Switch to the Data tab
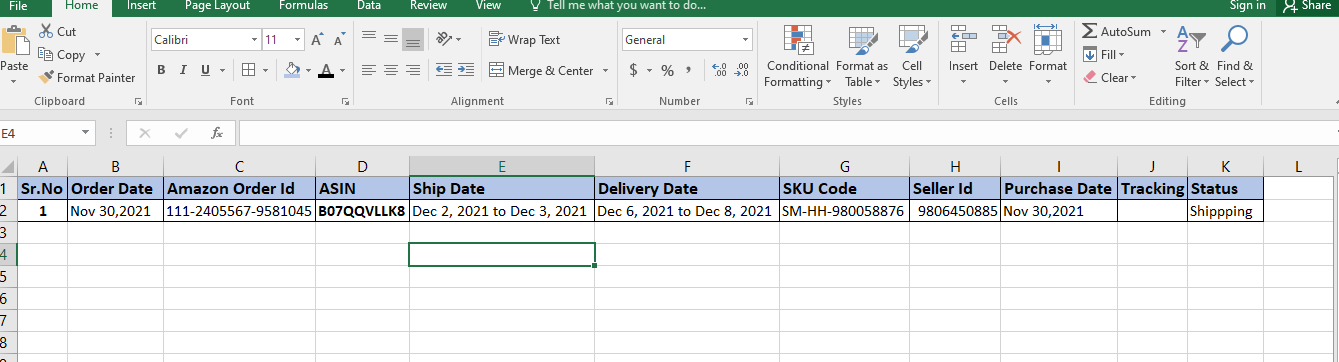The height and width of the screenshot is (362, 1339). pos(369,6)
